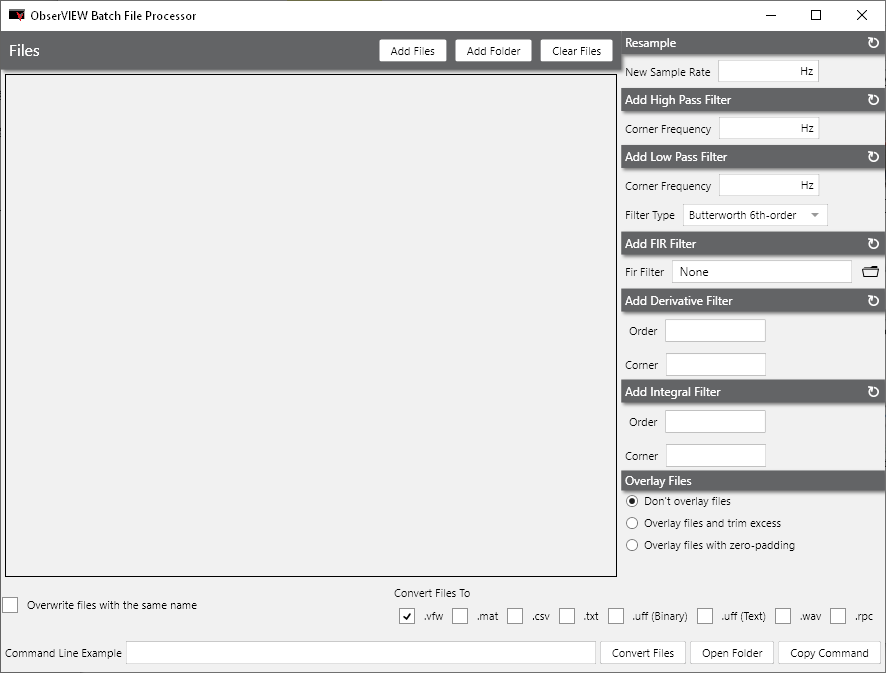
Task: Reset the Add Derivative Filter section
Action: pyautogui.click(x=873, y=301)
